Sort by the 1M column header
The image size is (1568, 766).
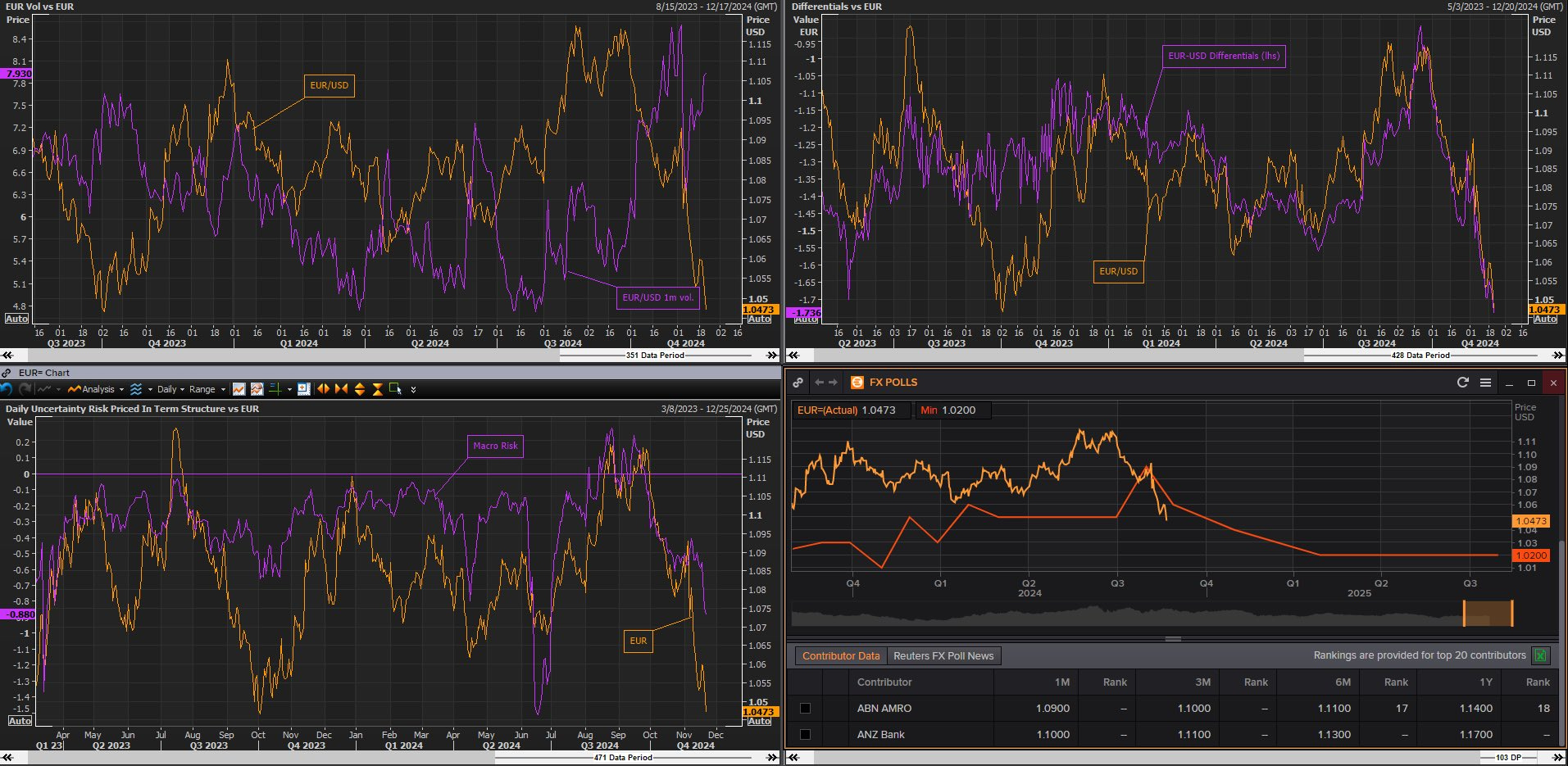coord(1036,682)
